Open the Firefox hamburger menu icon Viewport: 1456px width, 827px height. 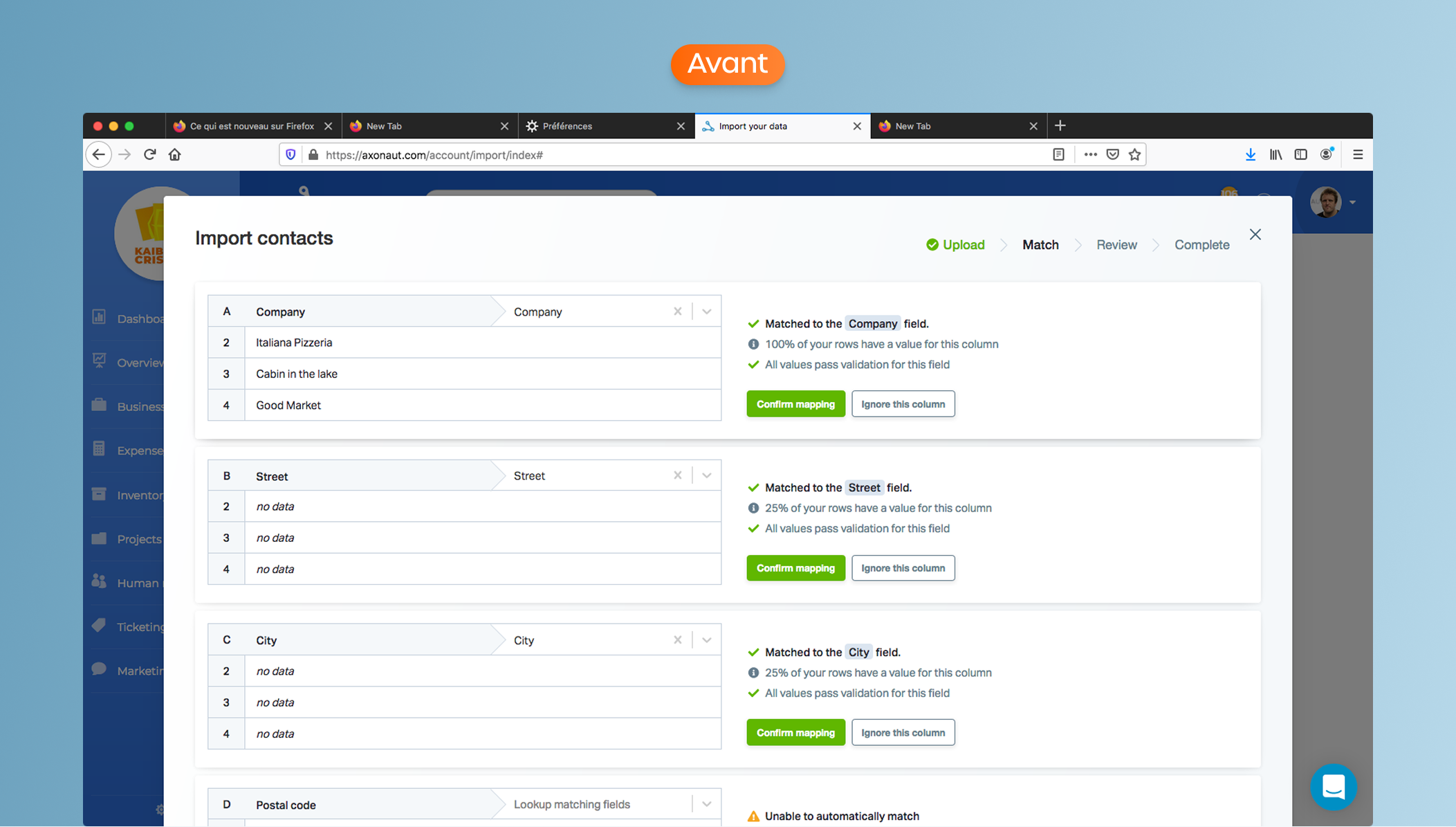coord(1357,154)
